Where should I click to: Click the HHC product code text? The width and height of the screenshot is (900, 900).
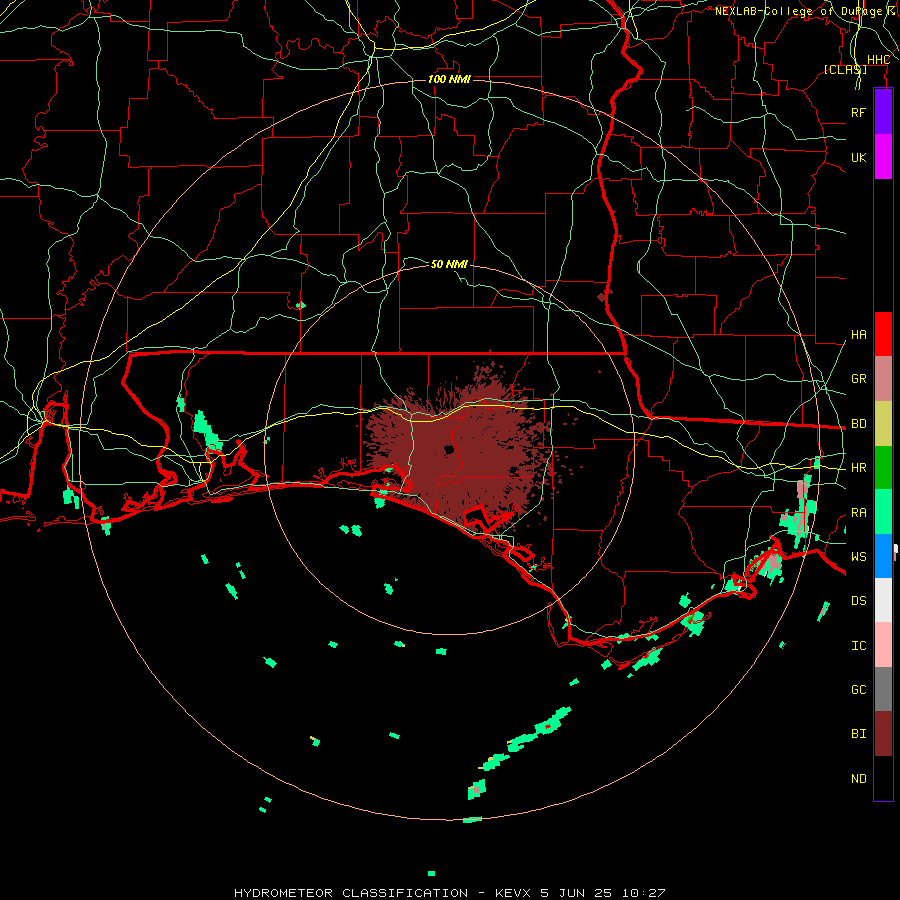point(878,60)
